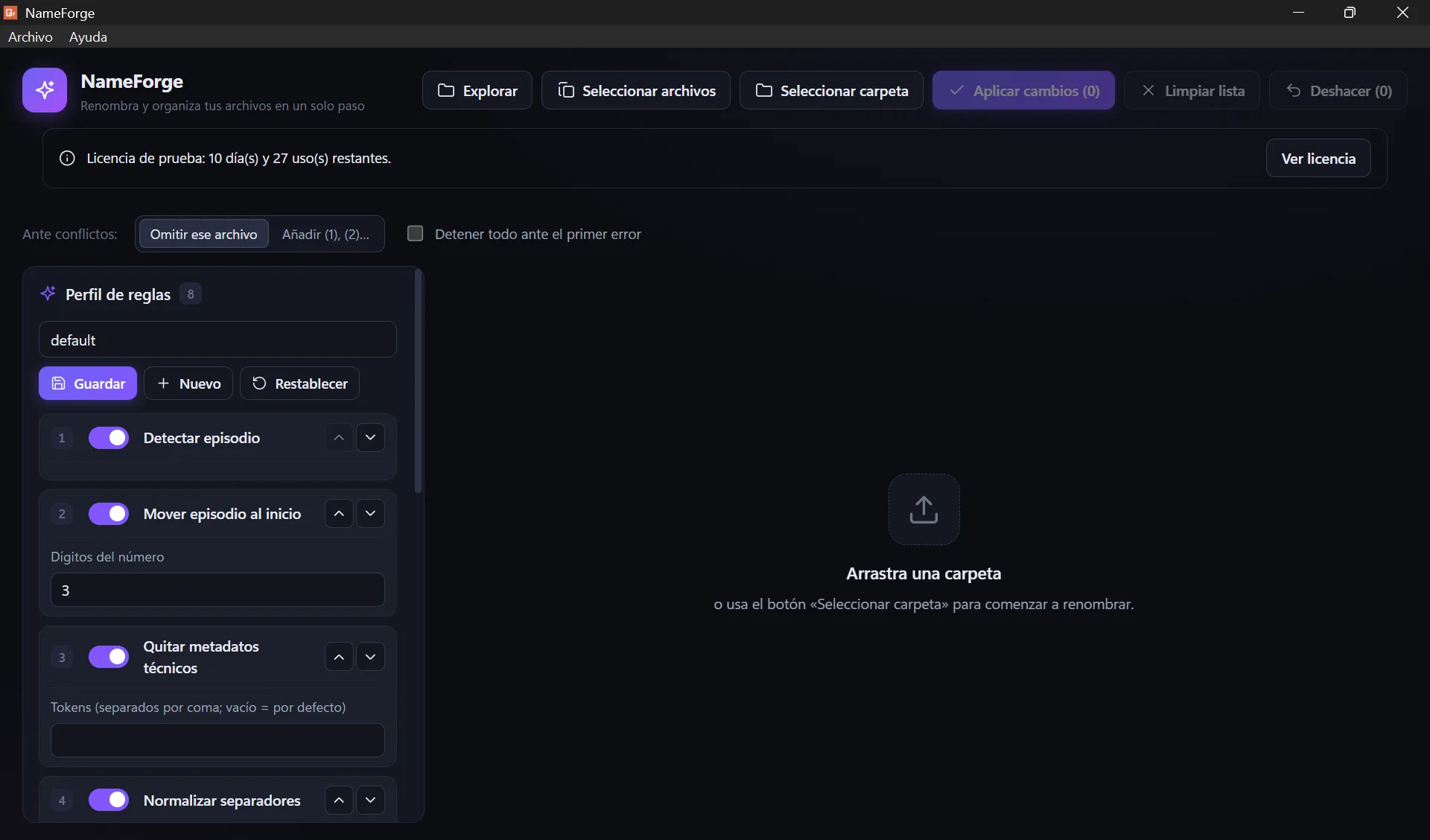Image resolution: width=1430 pixels, height=840 pixels.
Task: Click the rules panel vertical scrollbar
Action: click(x=419, y=381)
